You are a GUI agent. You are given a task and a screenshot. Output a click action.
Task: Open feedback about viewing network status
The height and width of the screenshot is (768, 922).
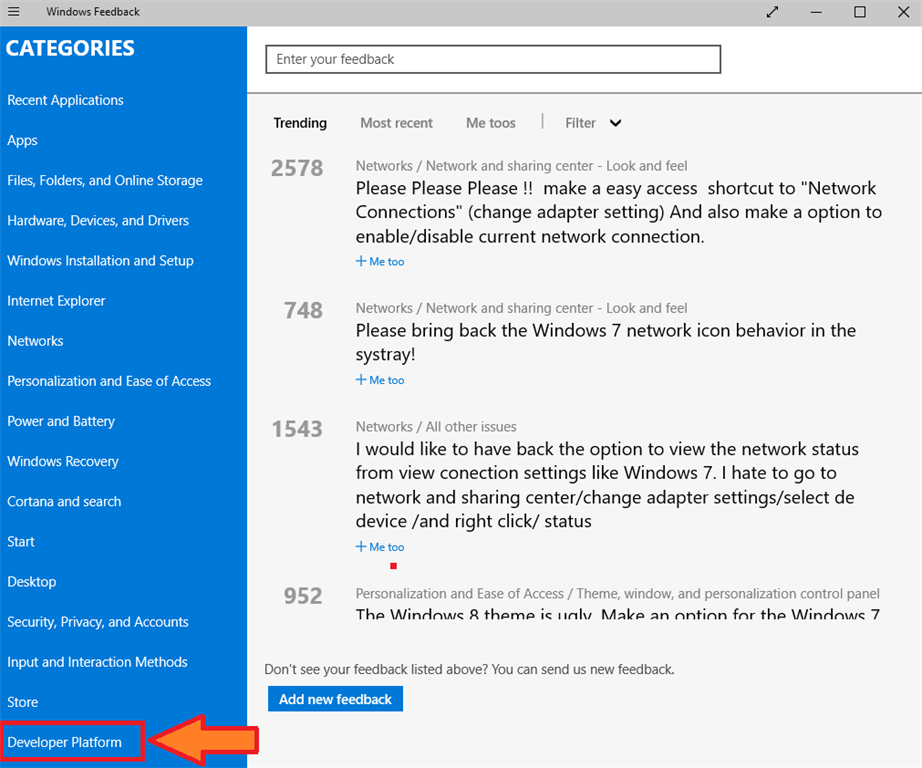click(x=607, y=485)
